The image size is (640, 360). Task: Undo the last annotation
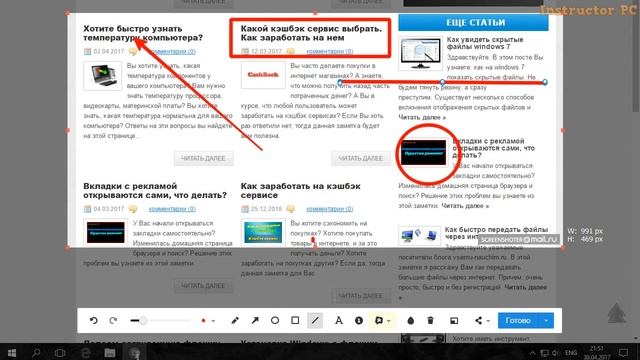[93, 320]
